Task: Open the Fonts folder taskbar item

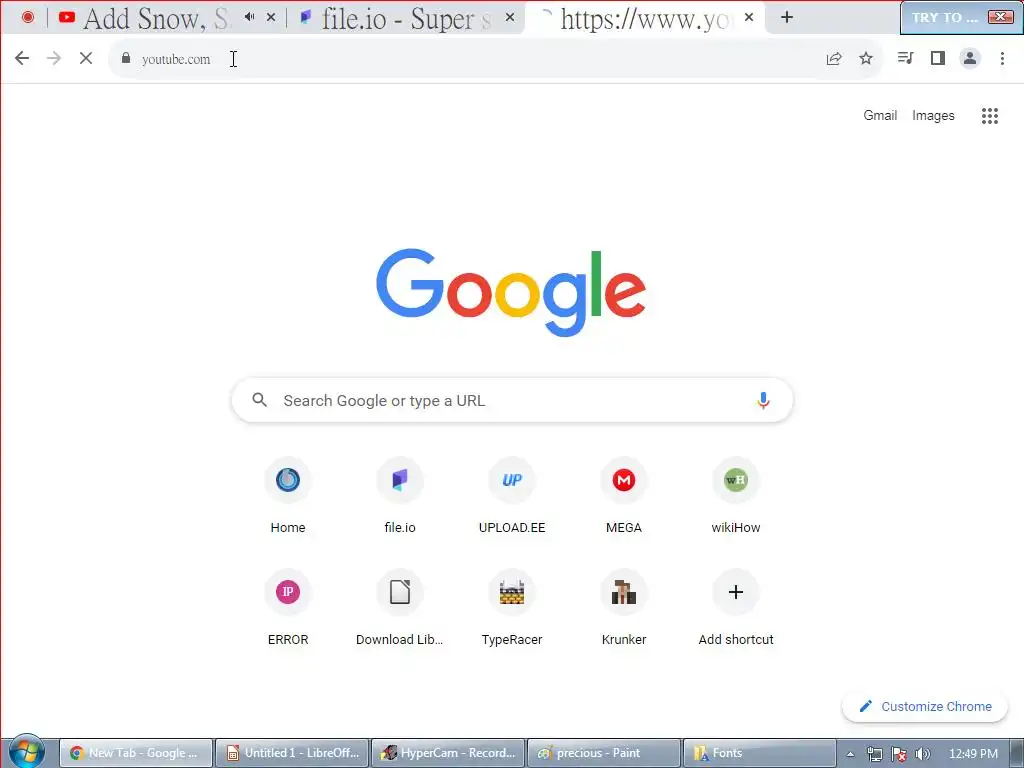Action: click(760, 753)
